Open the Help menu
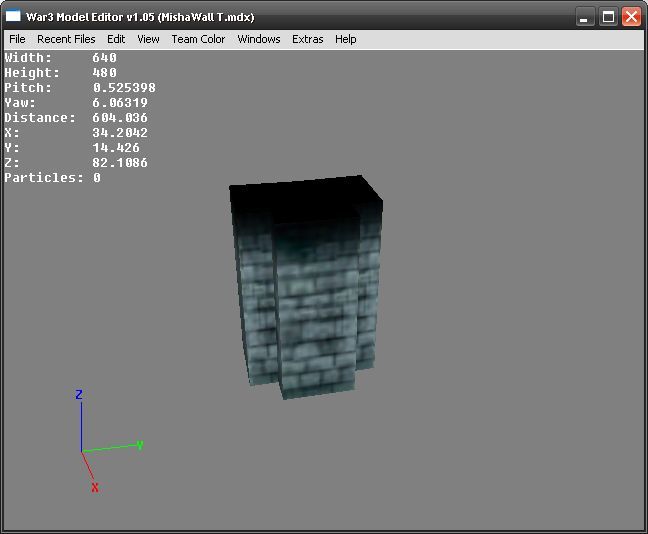Image resolution: width=648 pixels, height=534 pixels. point(345,39)
